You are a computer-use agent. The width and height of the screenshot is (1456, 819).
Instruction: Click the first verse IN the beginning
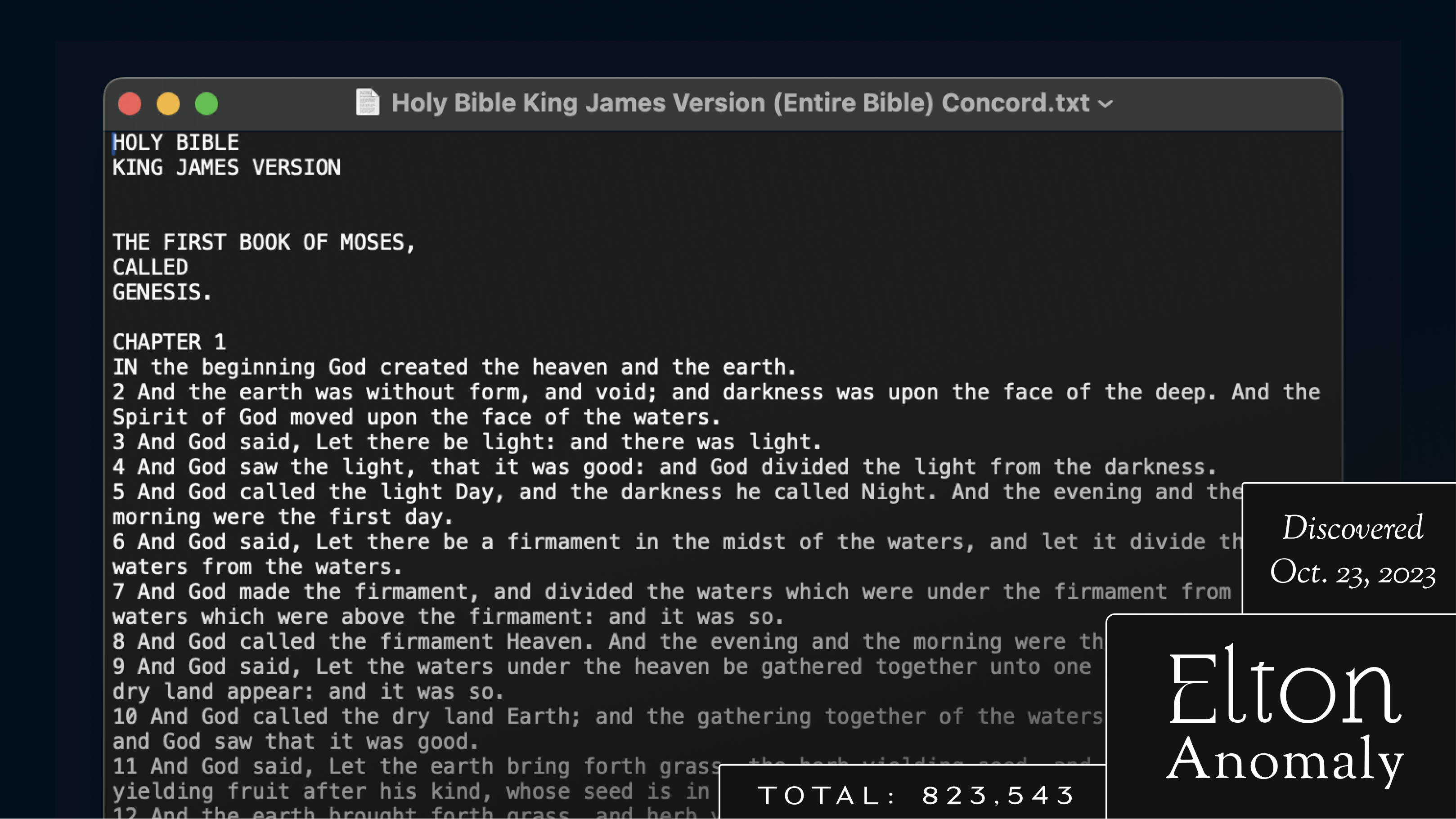[x=454, y=367]
